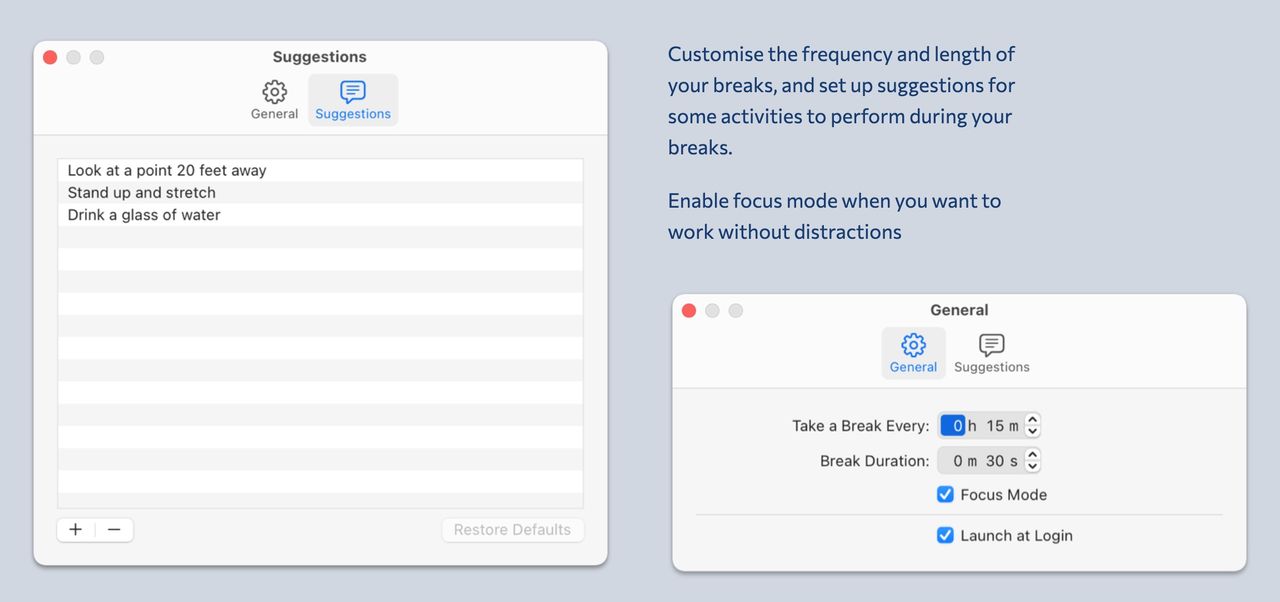Adjust the Take a Break Every stepper arrows

pyautogui.click(x=1033, y=426)
